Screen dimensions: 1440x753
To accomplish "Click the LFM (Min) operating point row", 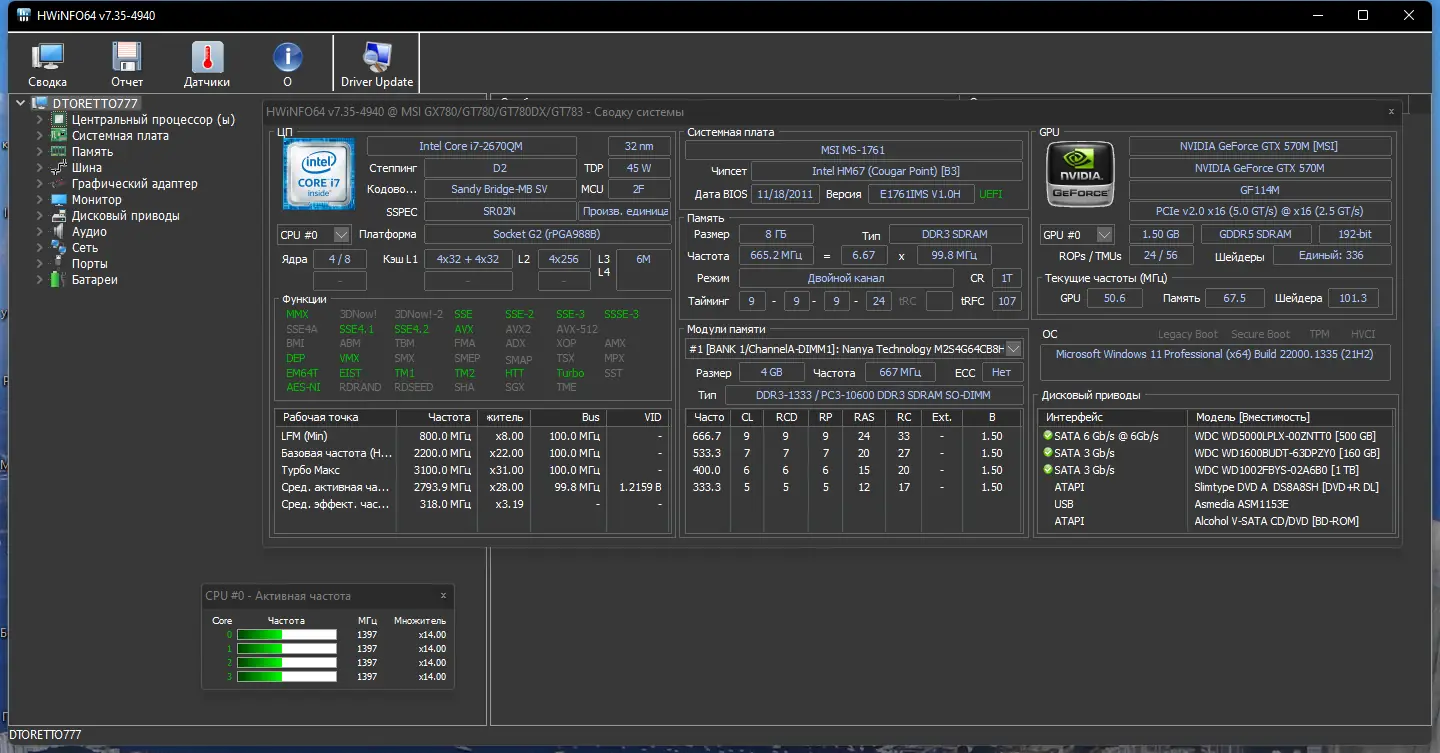I will (x=472, y=436).
